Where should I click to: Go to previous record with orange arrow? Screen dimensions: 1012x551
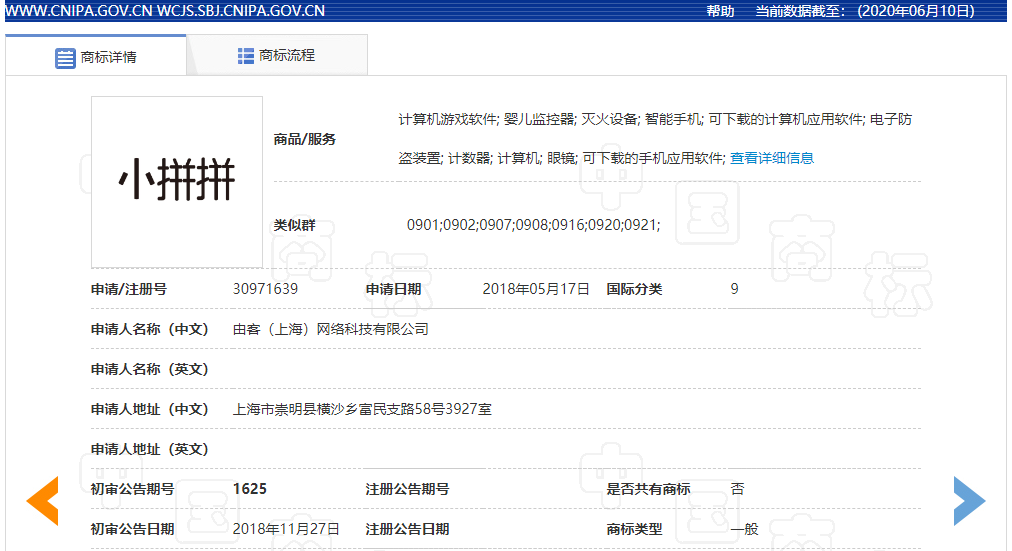click(43, 501)
